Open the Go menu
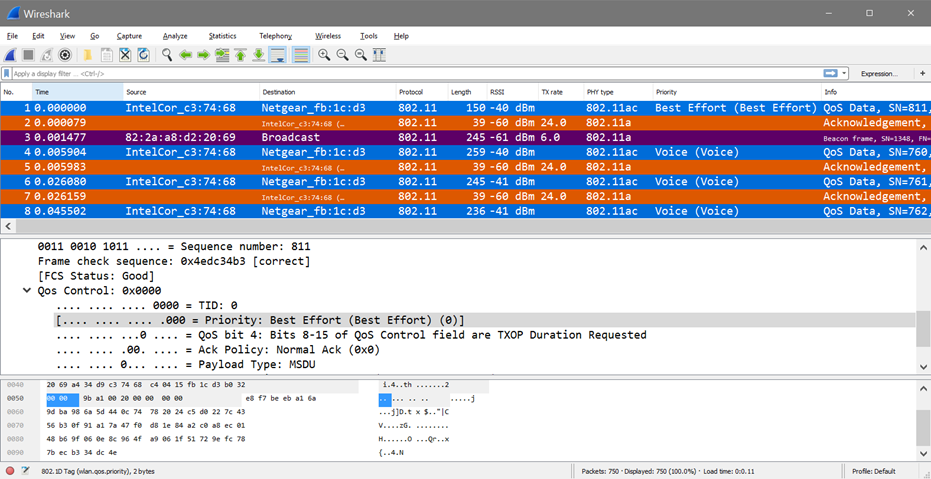Image resolution: width=931 pixels, height=479 pixels. (94, 36)
